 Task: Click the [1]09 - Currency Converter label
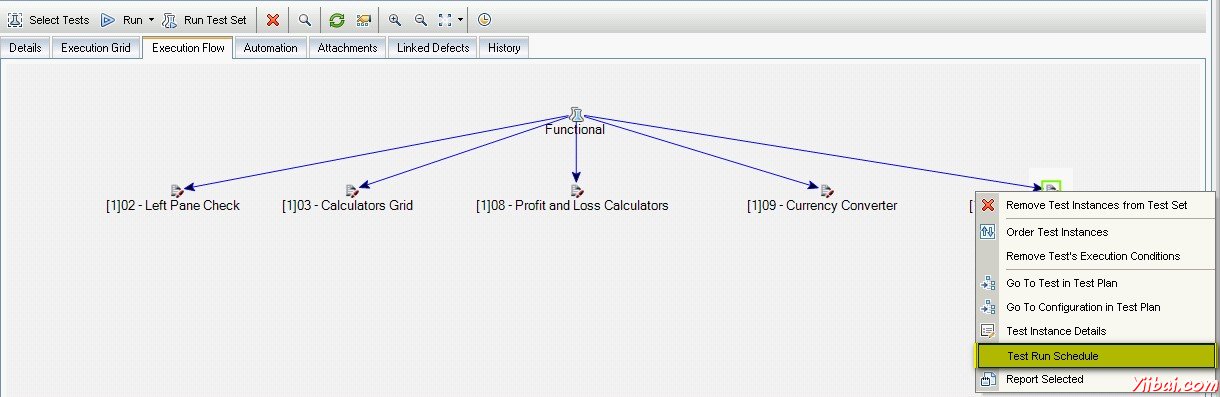pyautogui.click(x=822, y=206)
